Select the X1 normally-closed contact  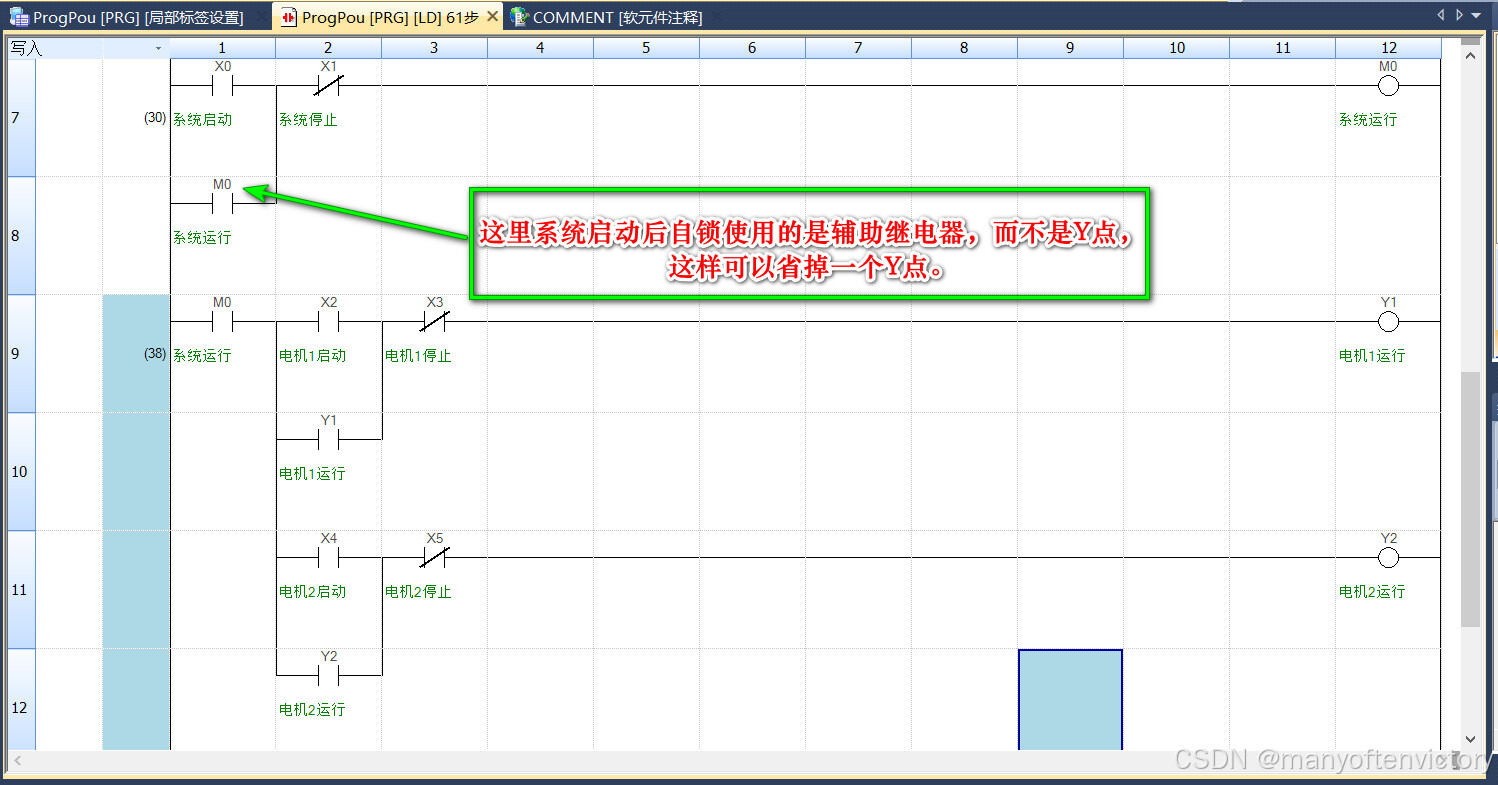tap(328, 86)
